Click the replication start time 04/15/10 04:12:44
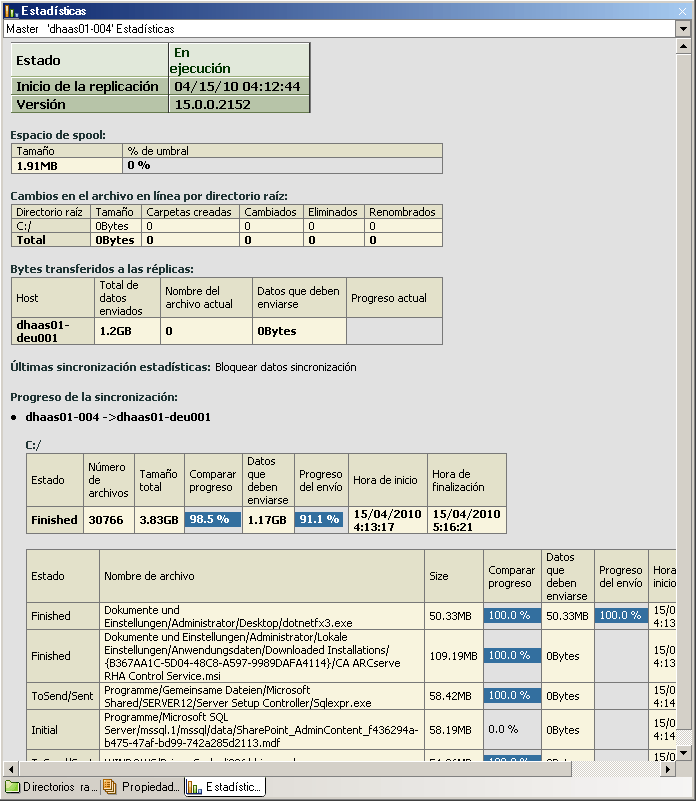This screenshot has width=696, height=801. (237, 86)
